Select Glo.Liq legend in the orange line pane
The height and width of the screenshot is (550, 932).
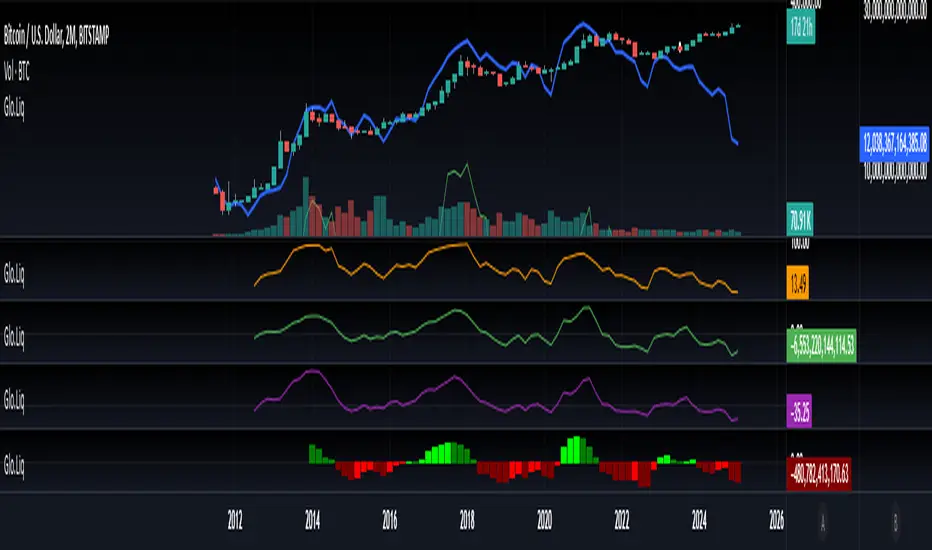tap(14, 274)
